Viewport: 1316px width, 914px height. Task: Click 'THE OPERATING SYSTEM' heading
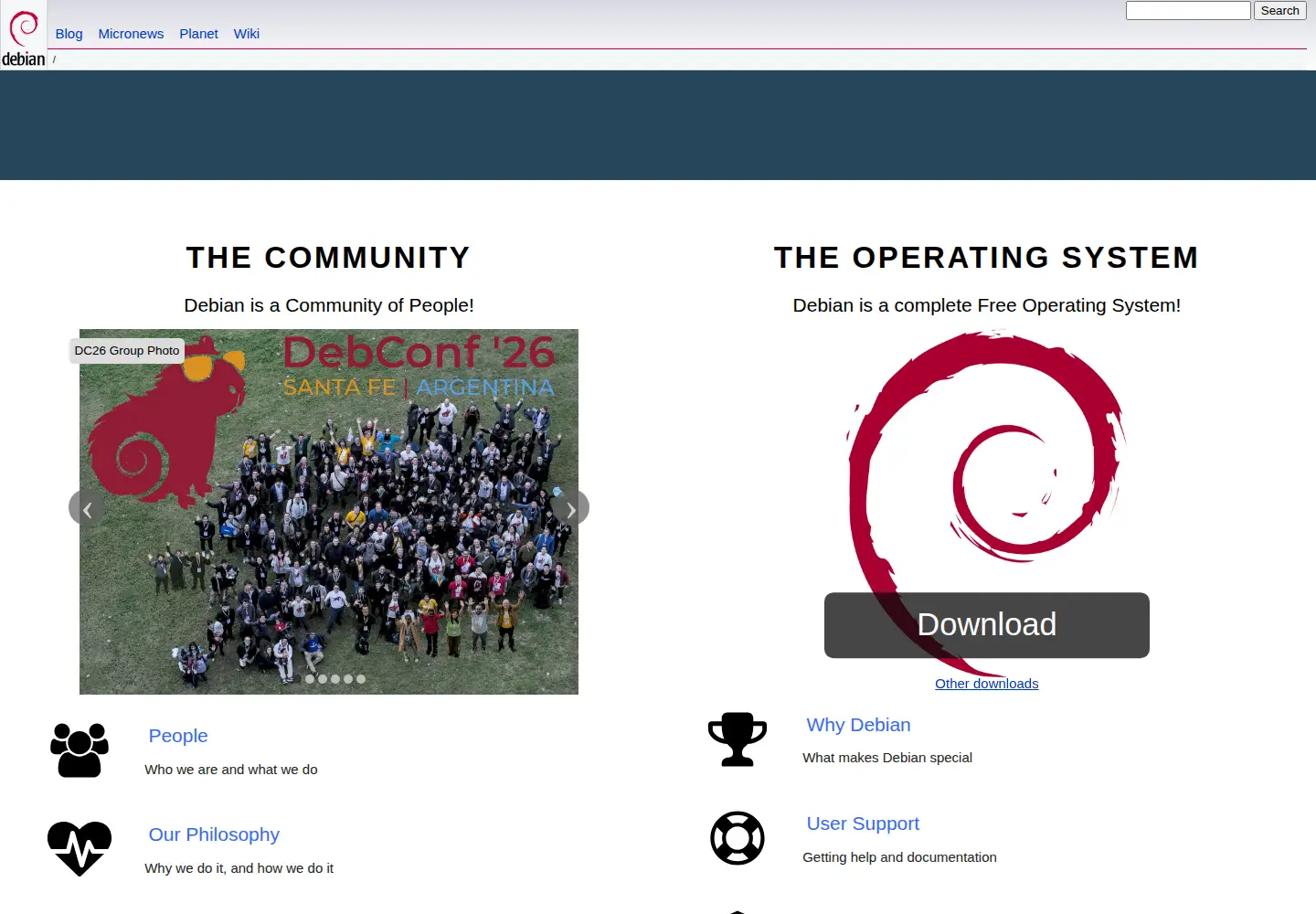pos(986,258)
